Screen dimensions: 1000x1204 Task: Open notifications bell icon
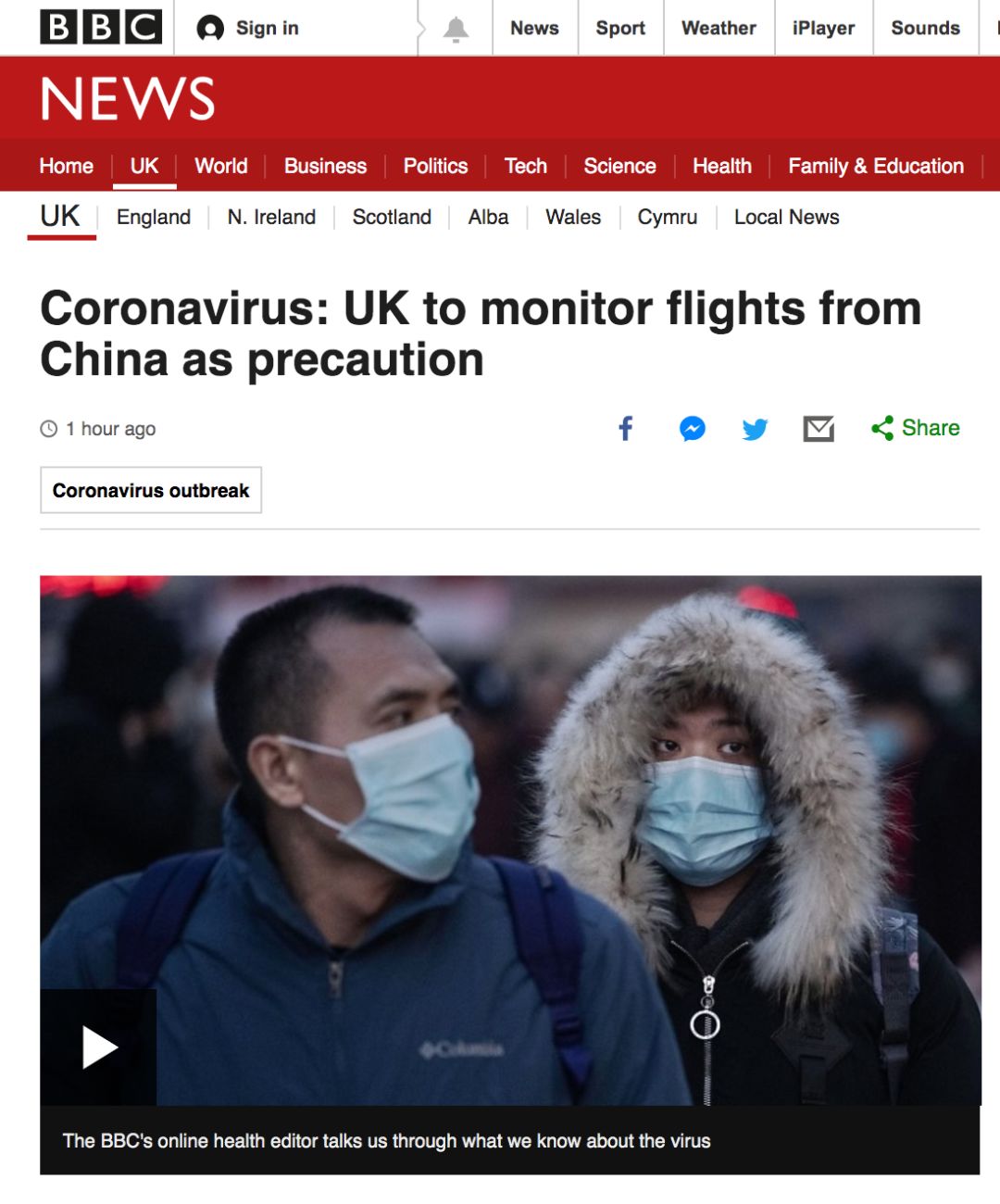pos(456,29)
